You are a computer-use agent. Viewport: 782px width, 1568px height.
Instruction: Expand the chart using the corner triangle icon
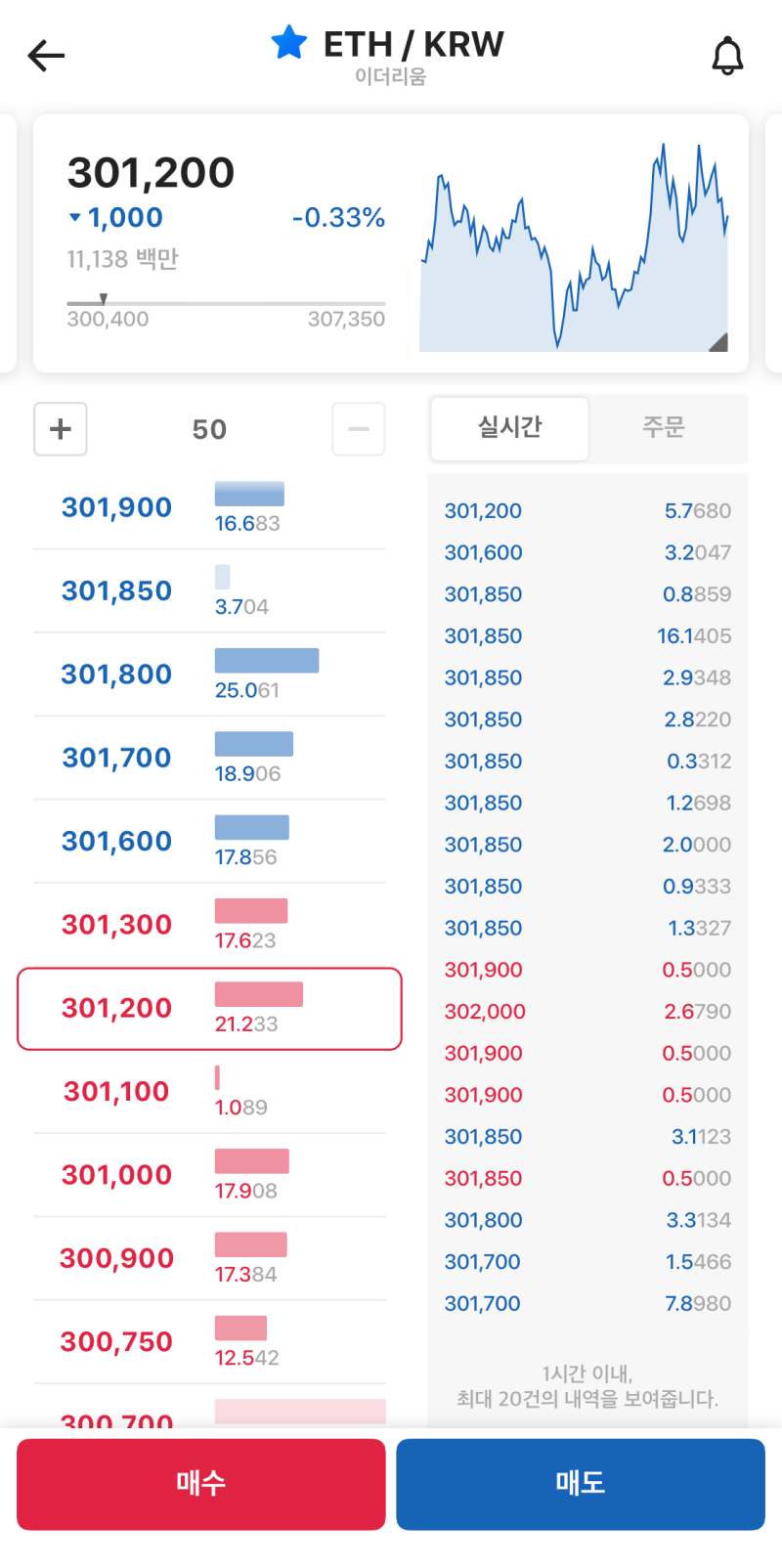pyautogui.click(x=720, y=341)
